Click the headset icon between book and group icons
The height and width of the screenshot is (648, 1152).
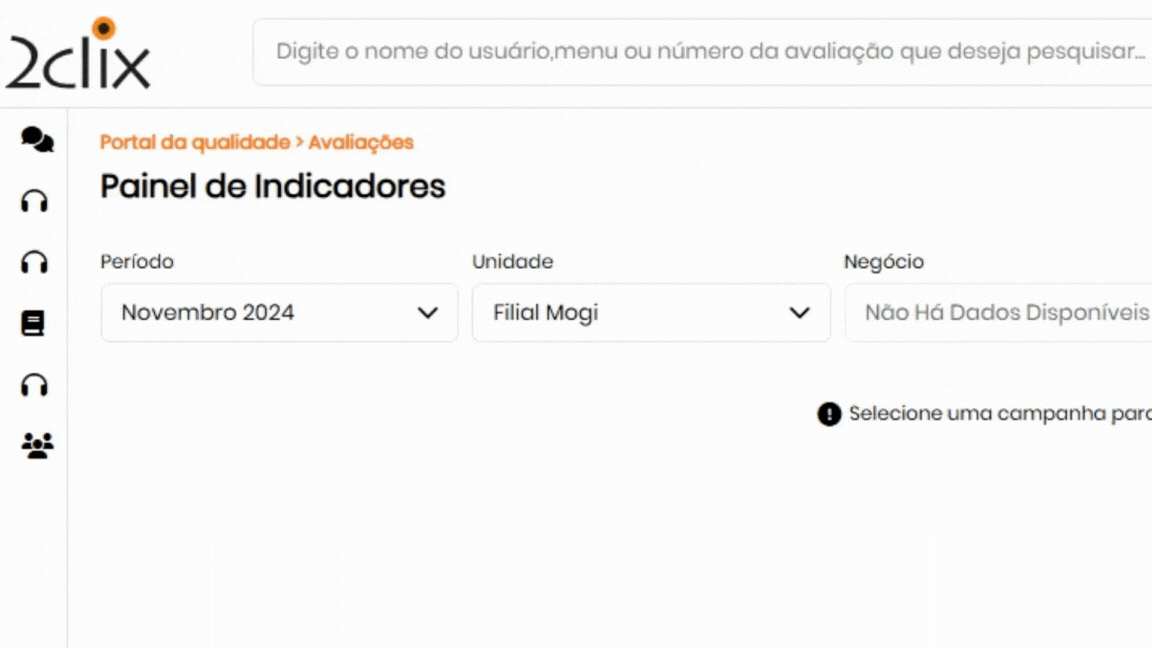35,384
